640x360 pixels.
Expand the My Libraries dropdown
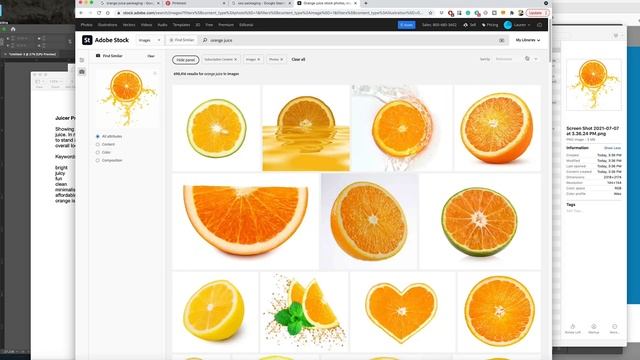click(x=528, y=40)
